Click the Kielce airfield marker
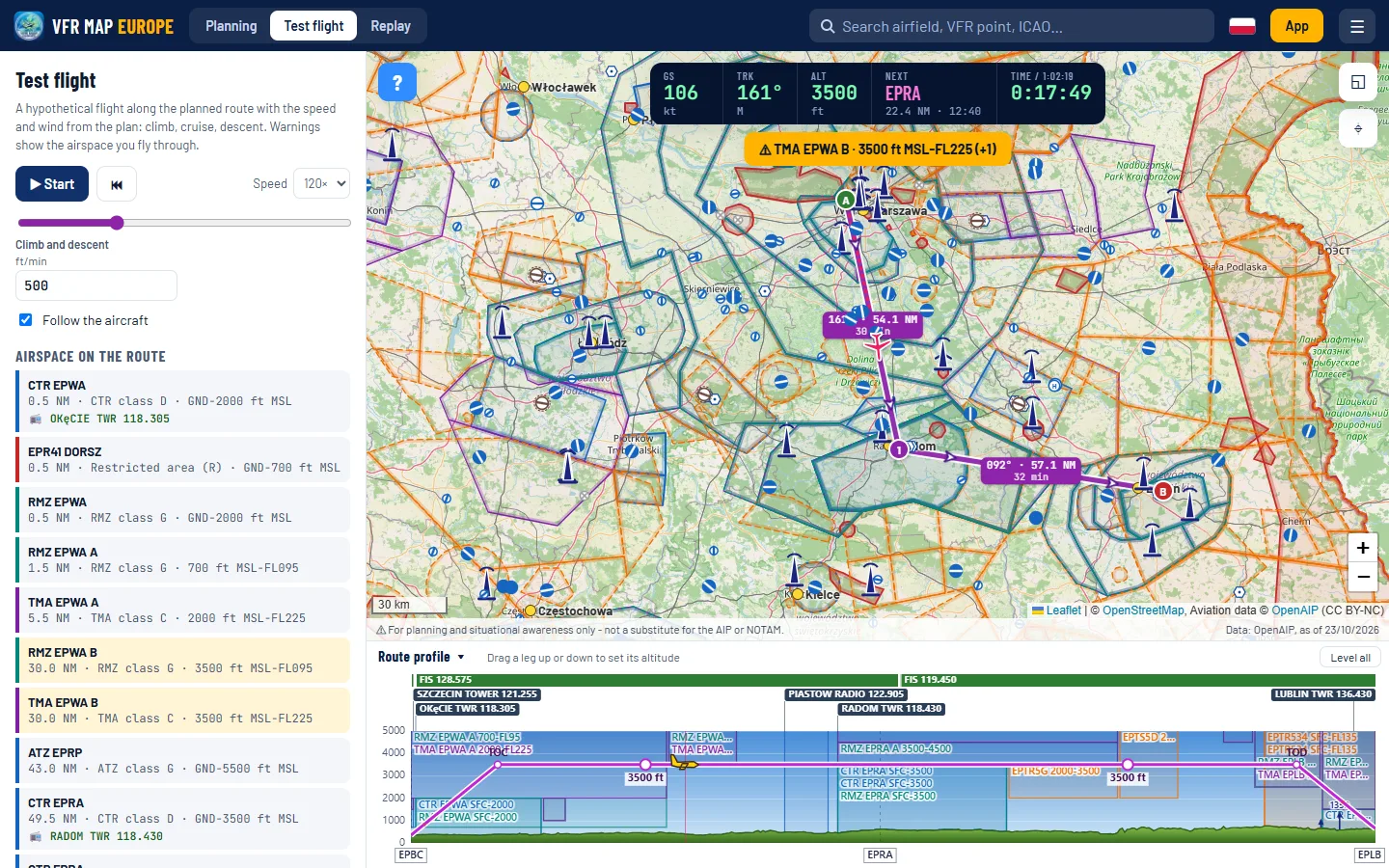This screenshot has height=868, width=1389. [x=798, y=595]
